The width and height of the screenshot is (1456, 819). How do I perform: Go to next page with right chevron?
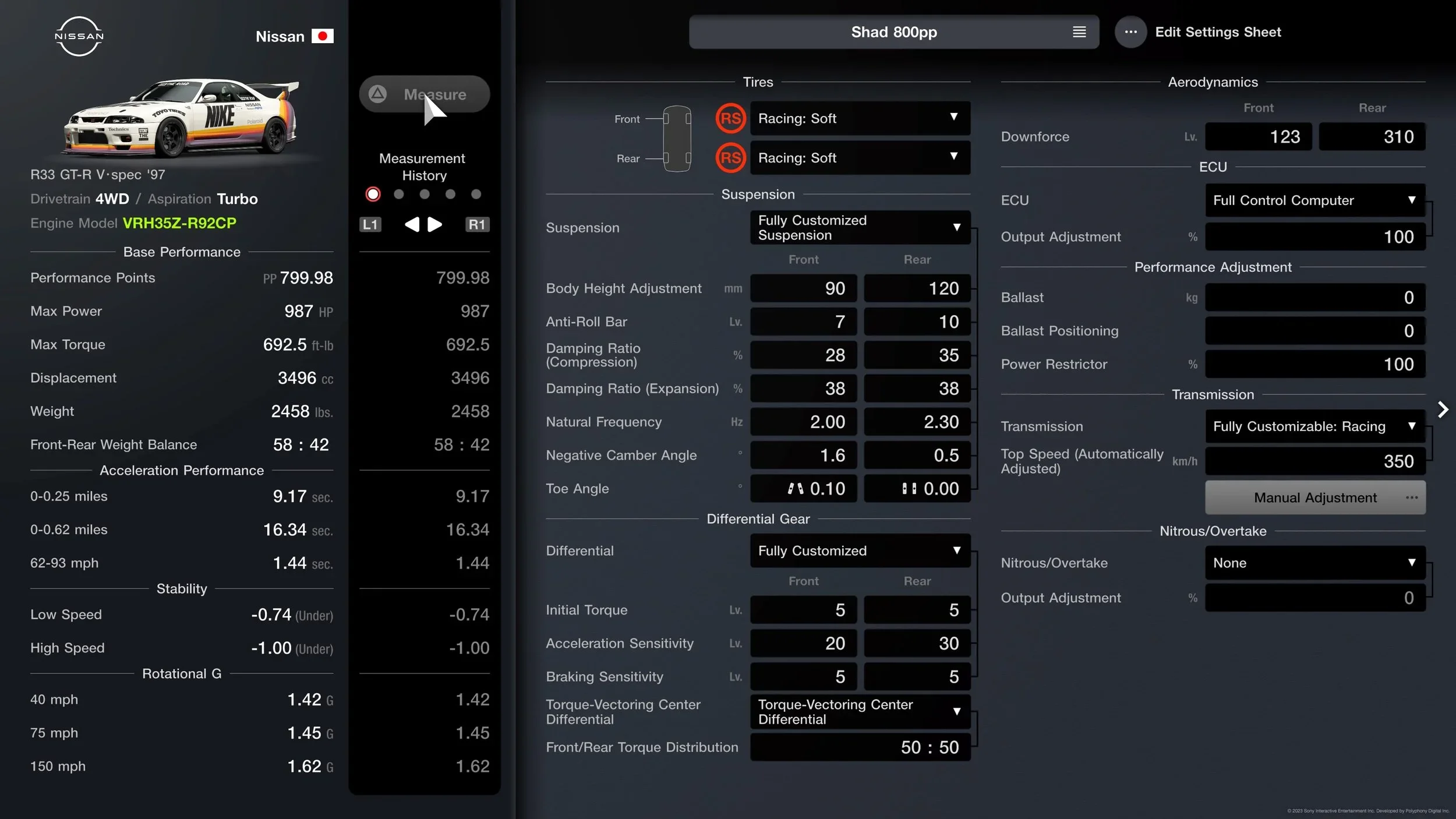tap(1443, 409)
